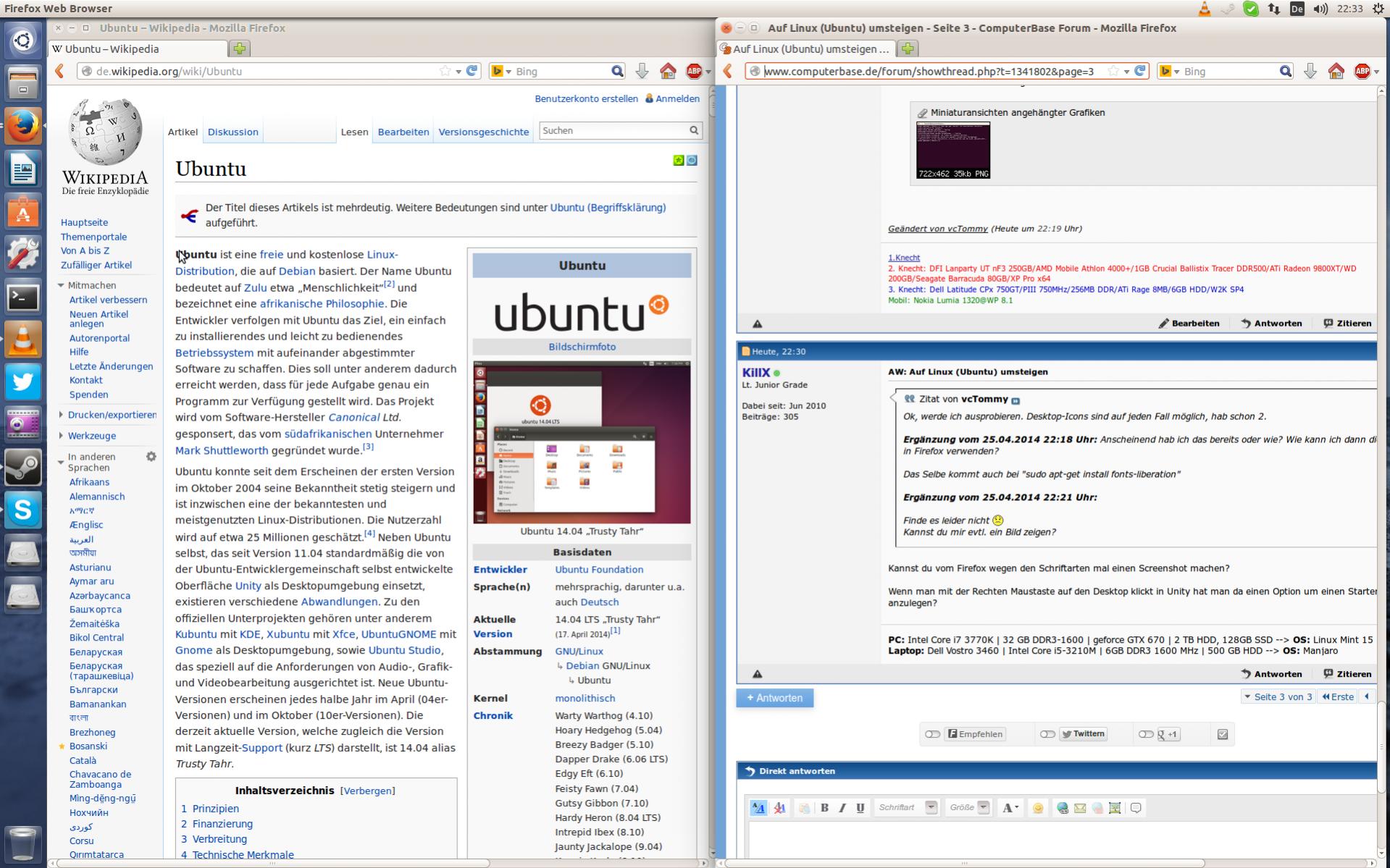Viewport: 1390px width, 868px height.
Task: Reload the ComputerBase forum page
Action: (1140, 71)
